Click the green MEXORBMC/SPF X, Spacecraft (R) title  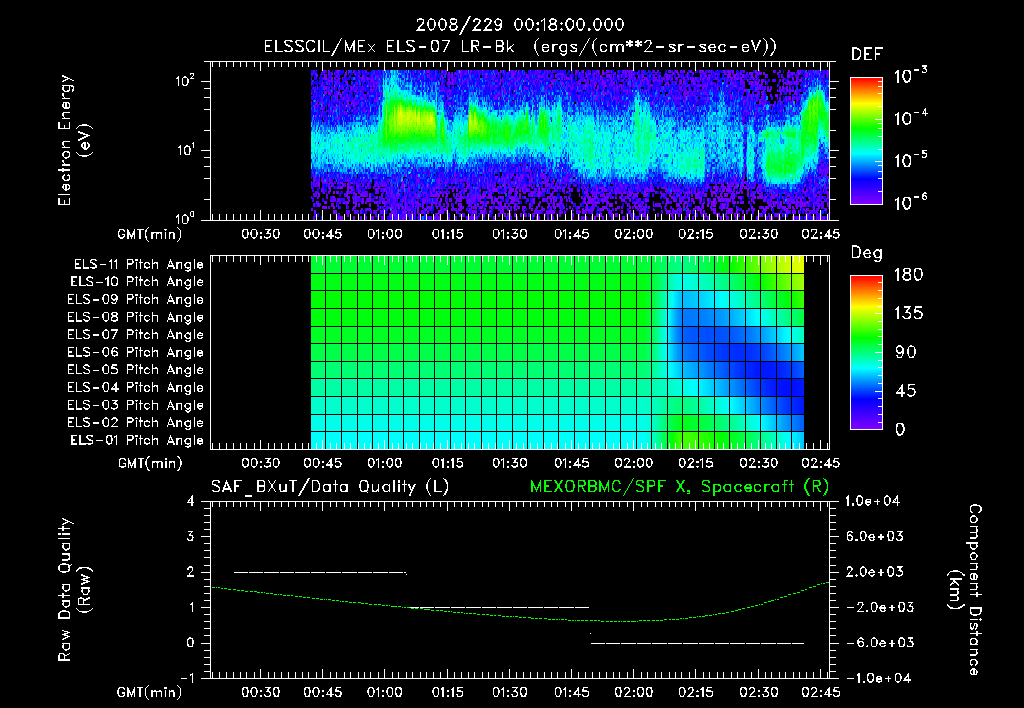(679, 487)
